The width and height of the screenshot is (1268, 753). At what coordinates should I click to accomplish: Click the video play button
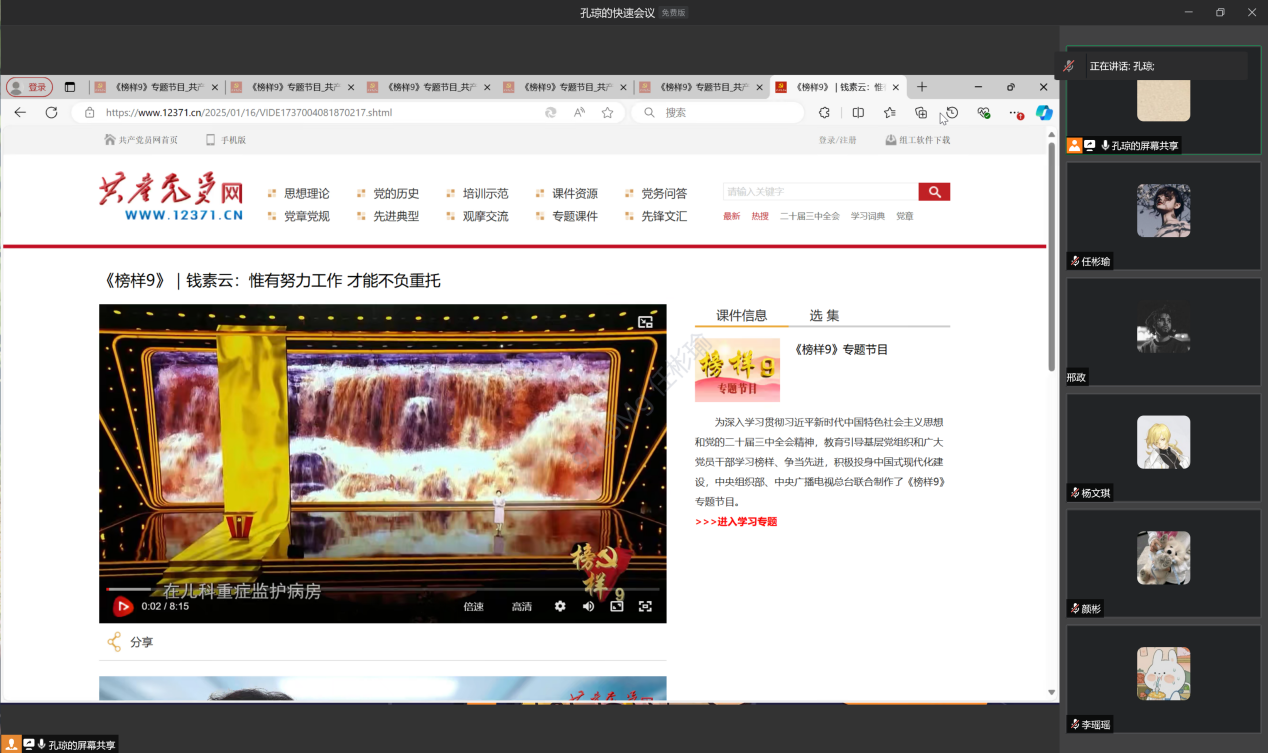click(x=123, y=606)
